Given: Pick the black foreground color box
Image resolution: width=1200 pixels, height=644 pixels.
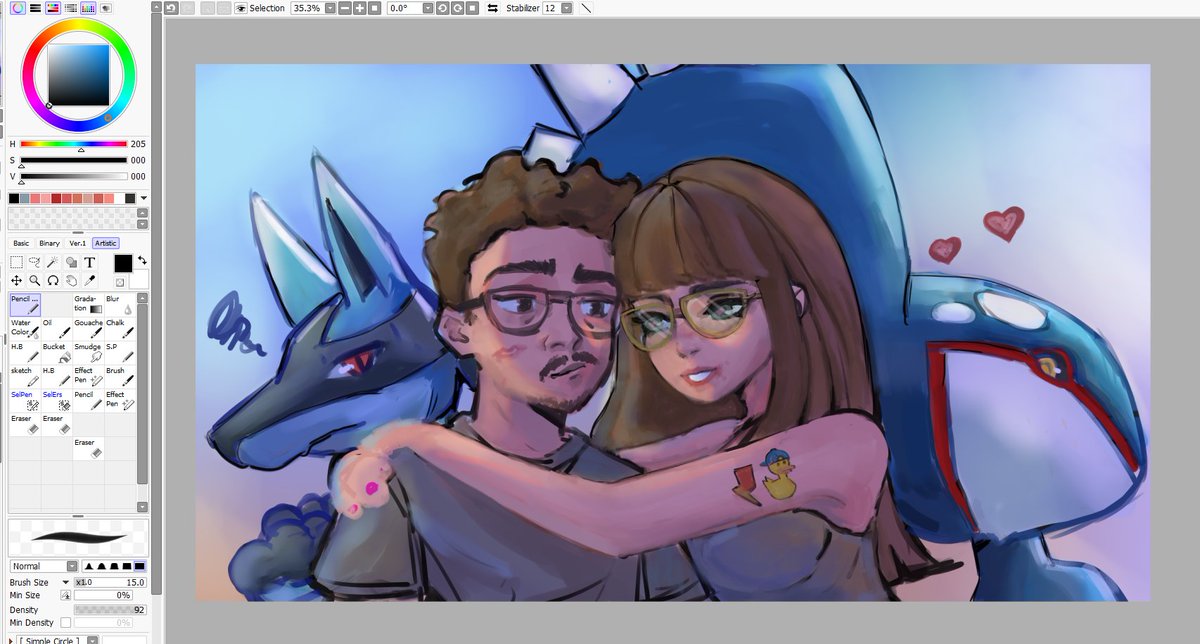Looking at the screenshot, I should 123,263.
